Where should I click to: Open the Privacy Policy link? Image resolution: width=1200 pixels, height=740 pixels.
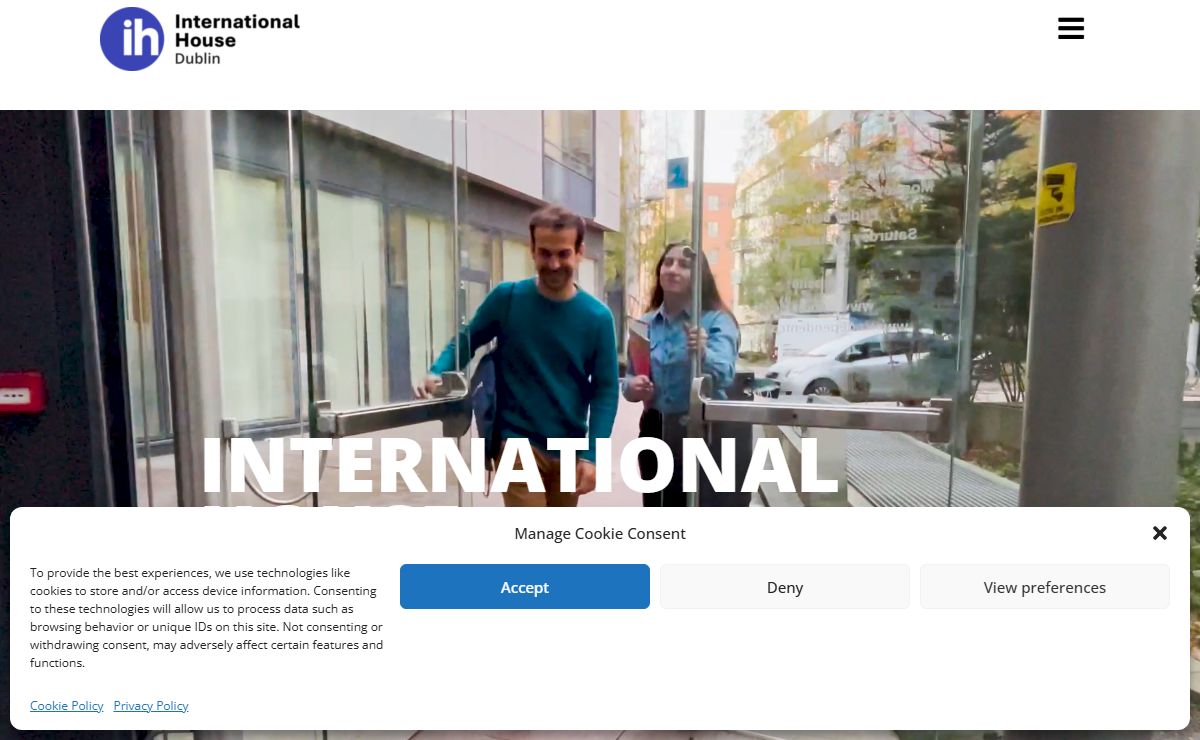151,706
